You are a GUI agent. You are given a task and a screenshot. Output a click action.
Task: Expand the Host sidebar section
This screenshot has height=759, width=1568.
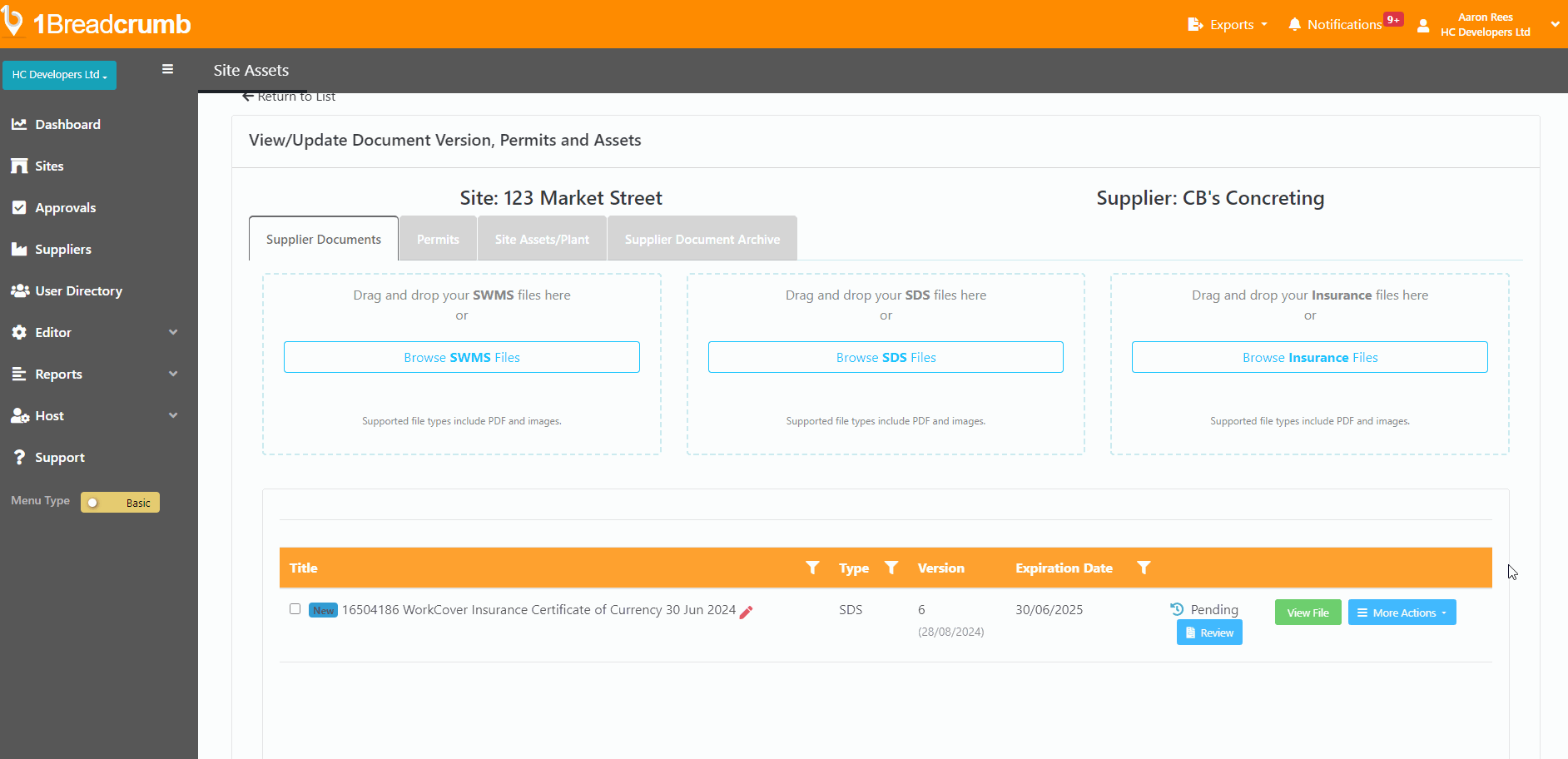pos(49,415)
